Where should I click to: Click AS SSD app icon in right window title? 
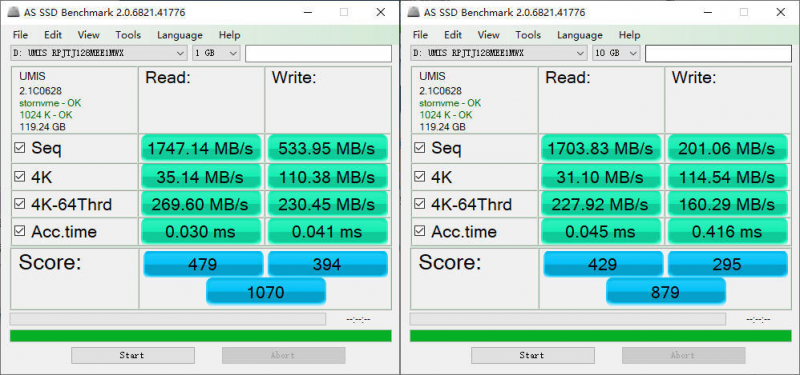click(x=414, y=13)
